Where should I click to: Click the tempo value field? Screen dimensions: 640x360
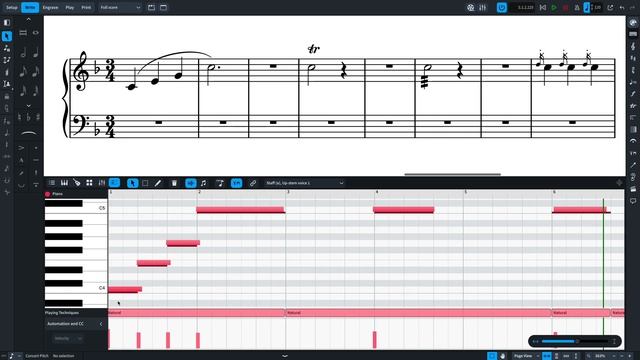(x=597, y=7)
